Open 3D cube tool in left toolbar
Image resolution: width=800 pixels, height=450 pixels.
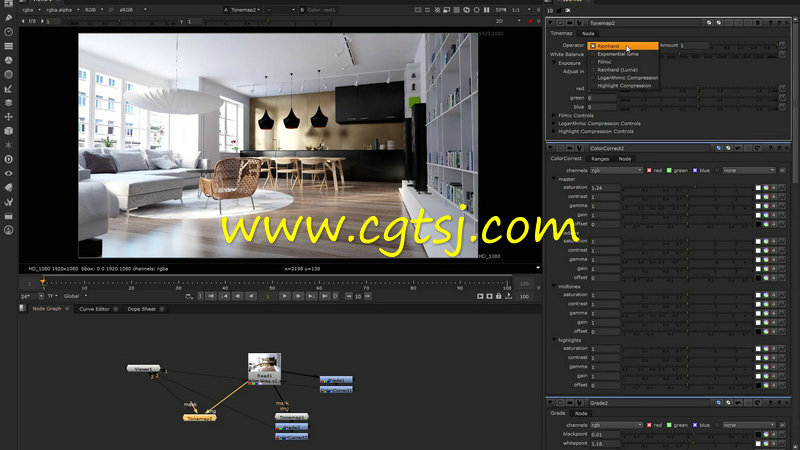click(x=8, y=131)
